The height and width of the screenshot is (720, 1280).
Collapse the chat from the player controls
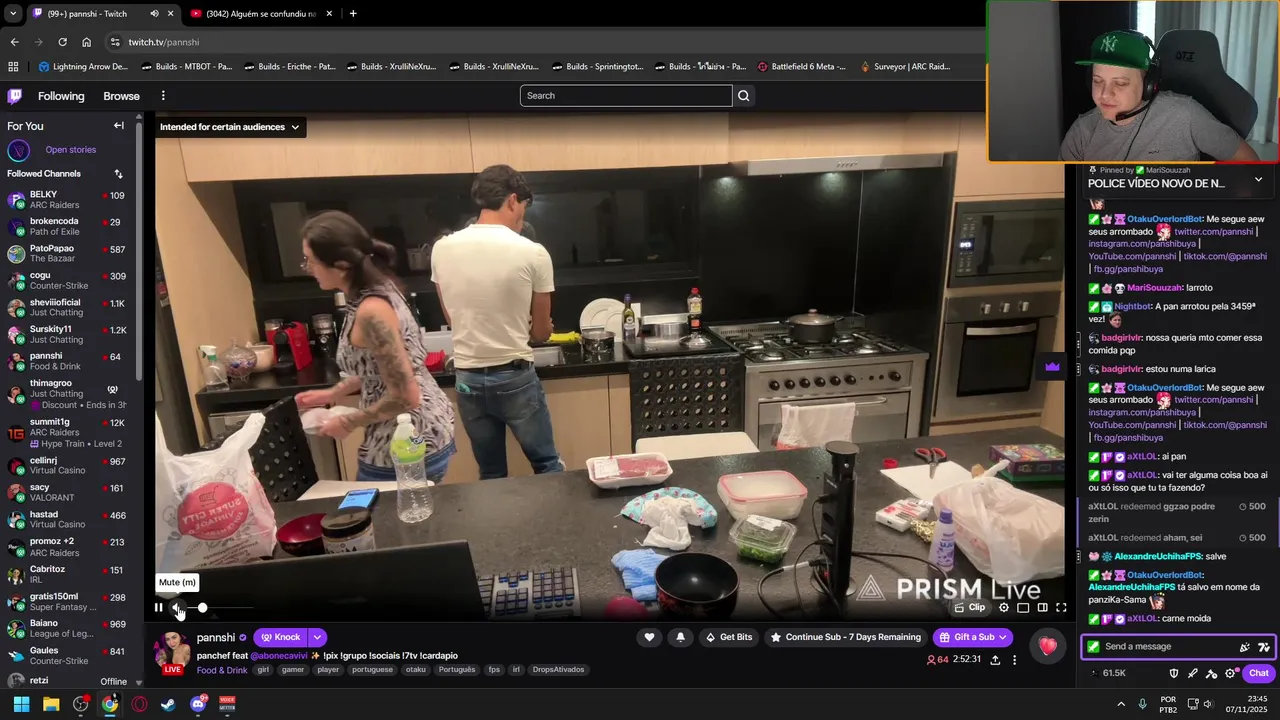click(x=1042, y=607)
